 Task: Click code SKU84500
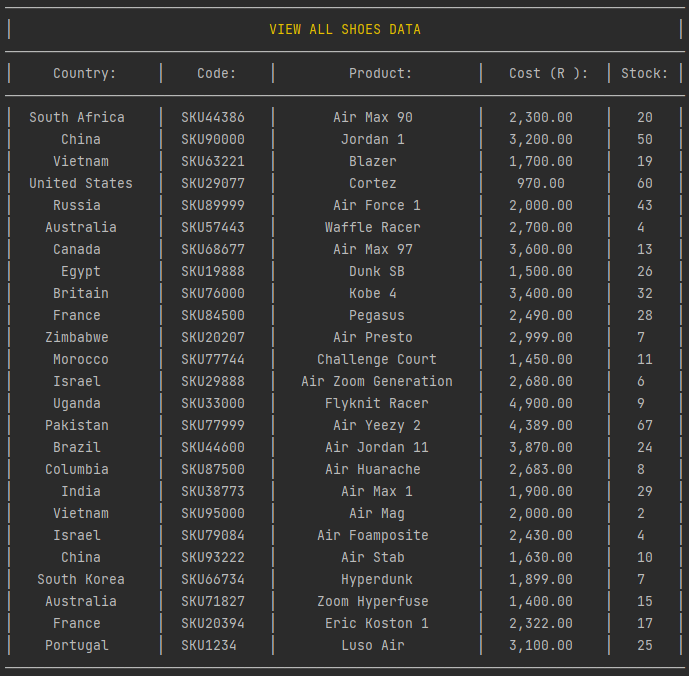coord(213,315)
